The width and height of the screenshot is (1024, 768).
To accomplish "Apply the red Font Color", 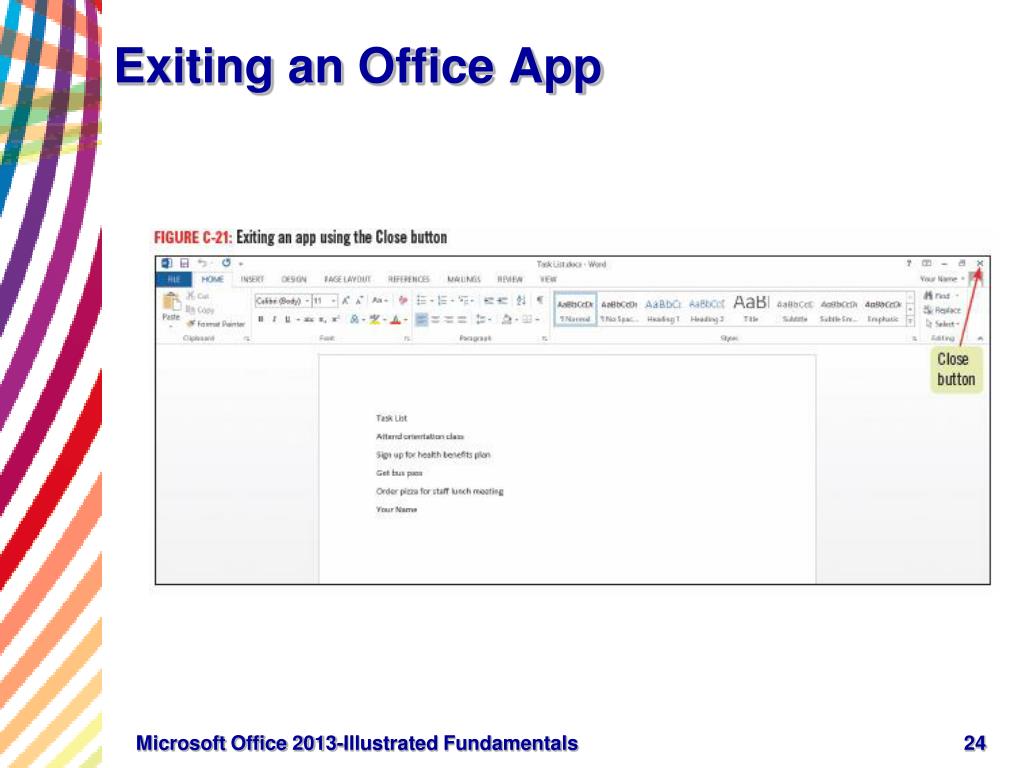I will [x=395, y=319].
